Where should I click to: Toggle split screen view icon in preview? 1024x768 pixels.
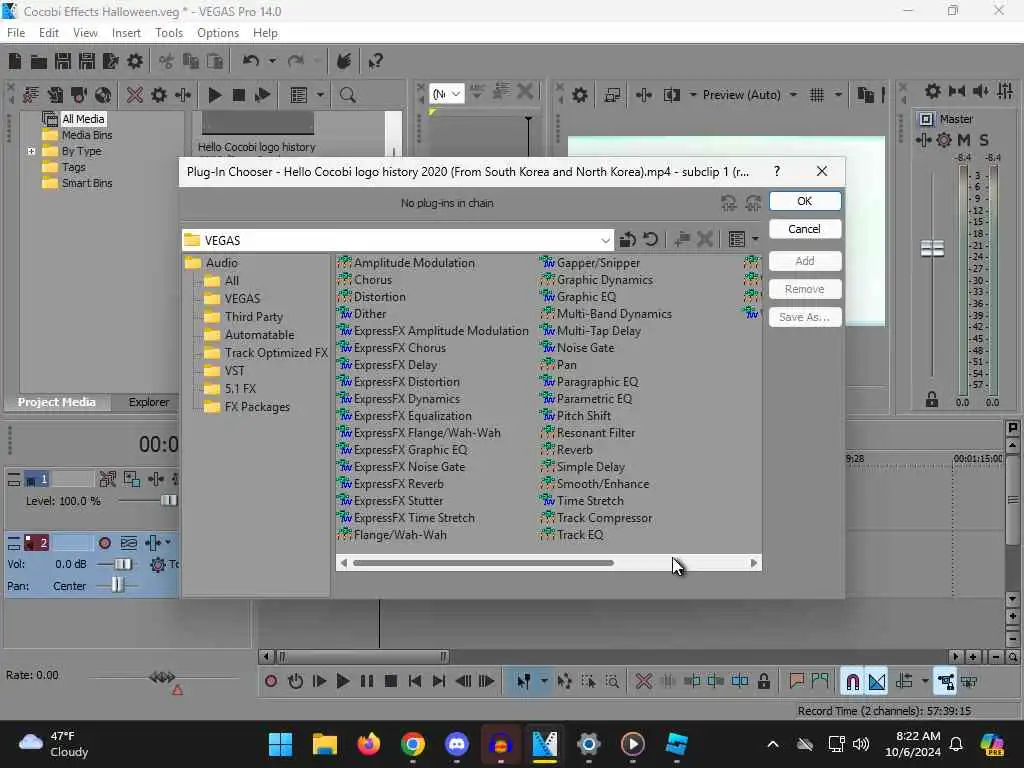click(671, 95)
